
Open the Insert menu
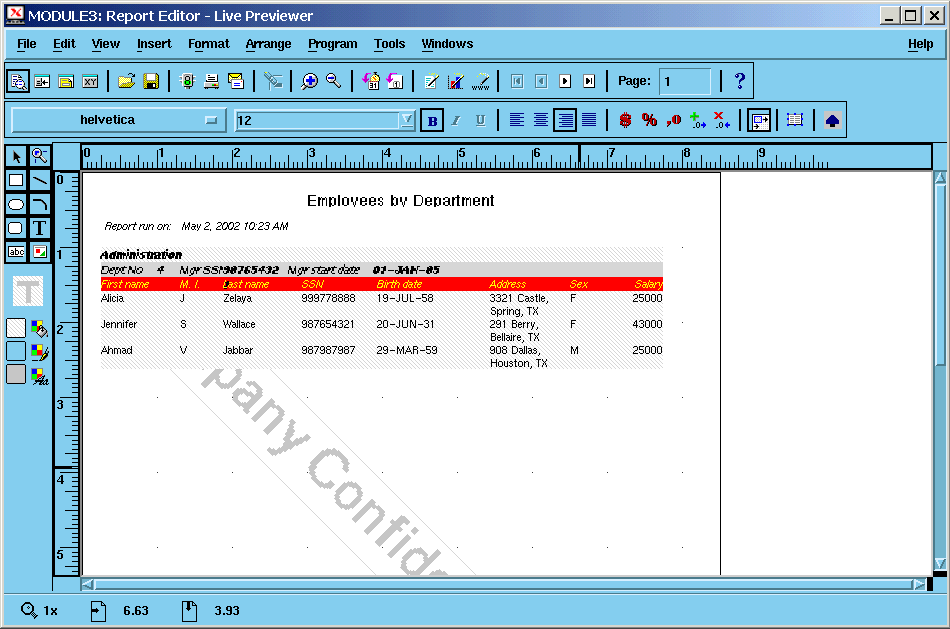tap(154, 44)
